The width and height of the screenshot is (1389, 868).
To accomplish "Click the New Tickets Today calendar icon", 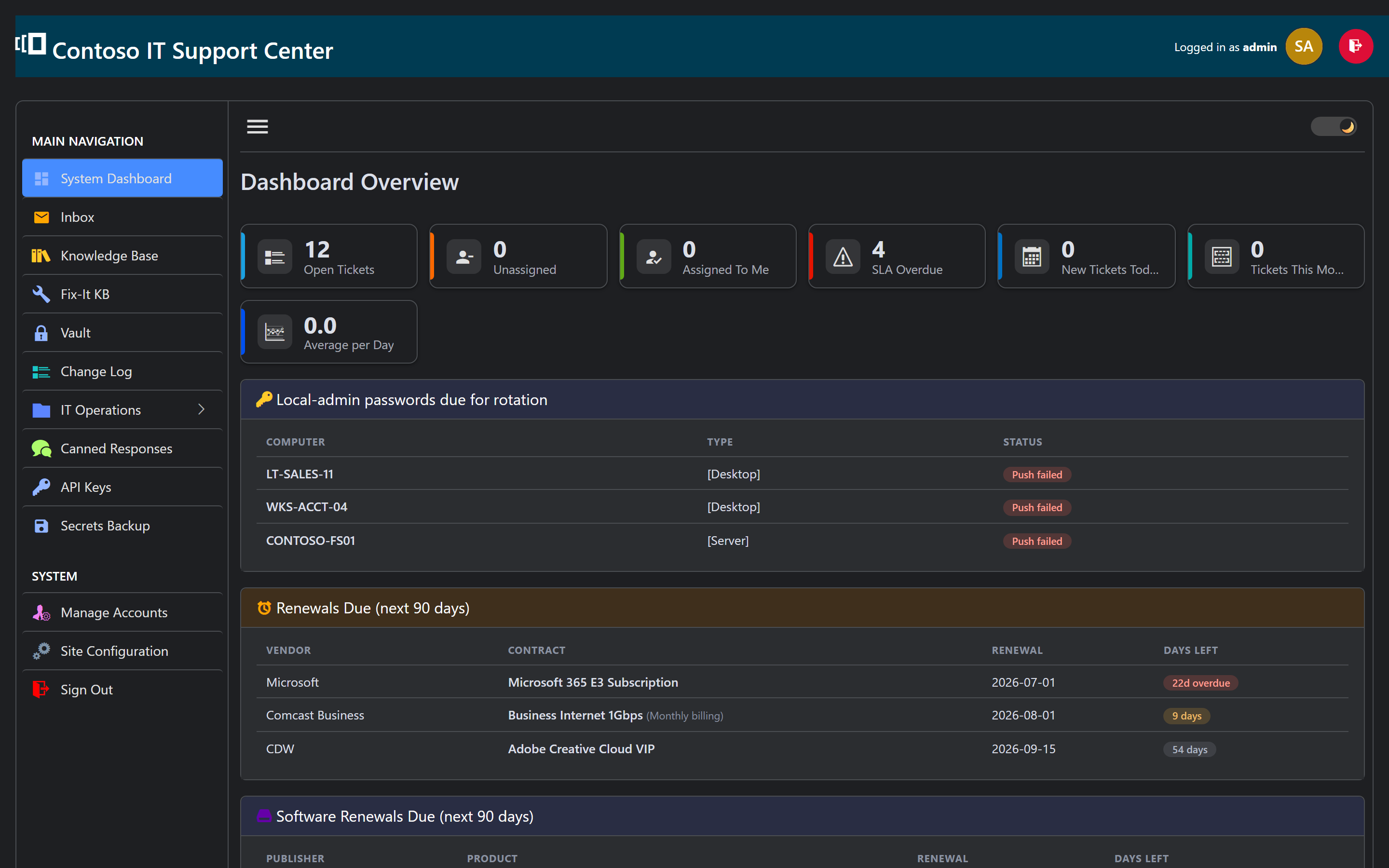I will coord(1032,257).
